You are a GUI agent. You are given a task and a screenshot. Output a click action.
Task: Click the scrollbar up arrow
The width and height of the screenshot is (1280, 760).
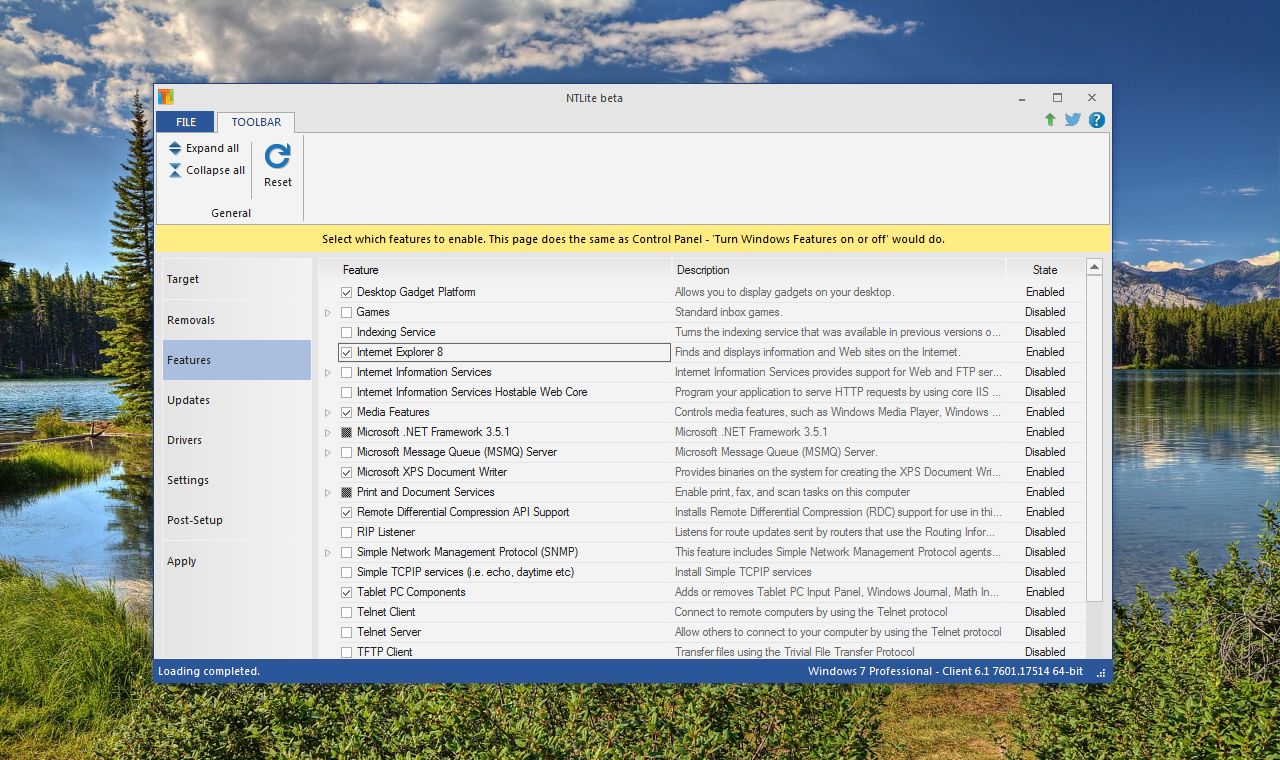click(x=1094, y=267)
